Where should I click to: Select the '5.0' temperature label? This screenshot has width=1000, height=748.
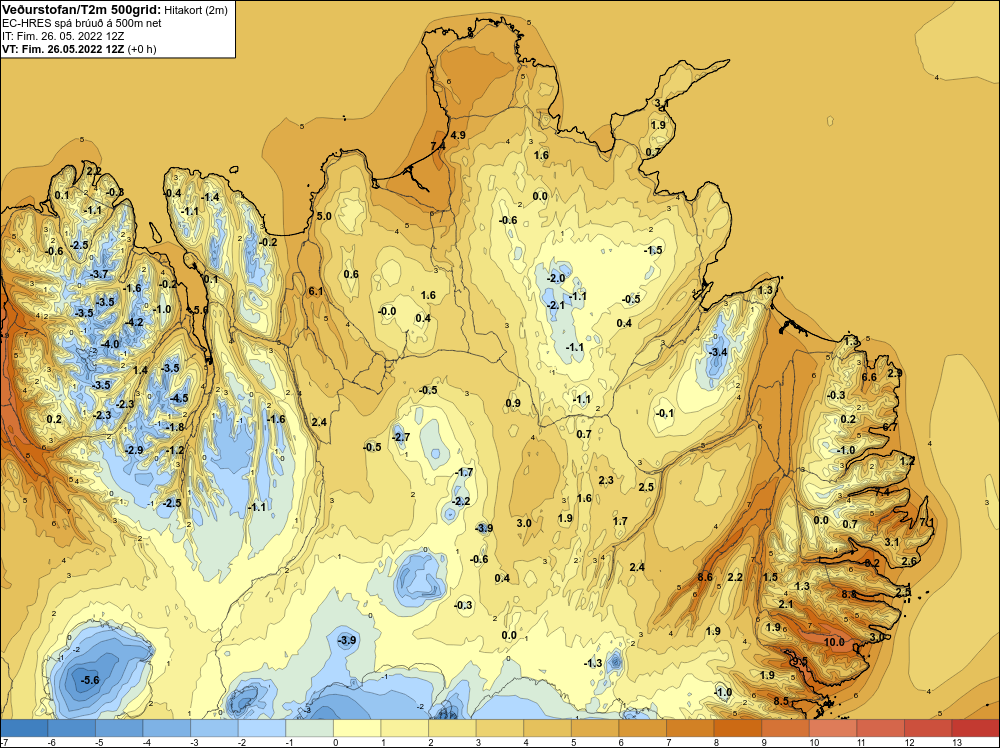coord(324,216)
